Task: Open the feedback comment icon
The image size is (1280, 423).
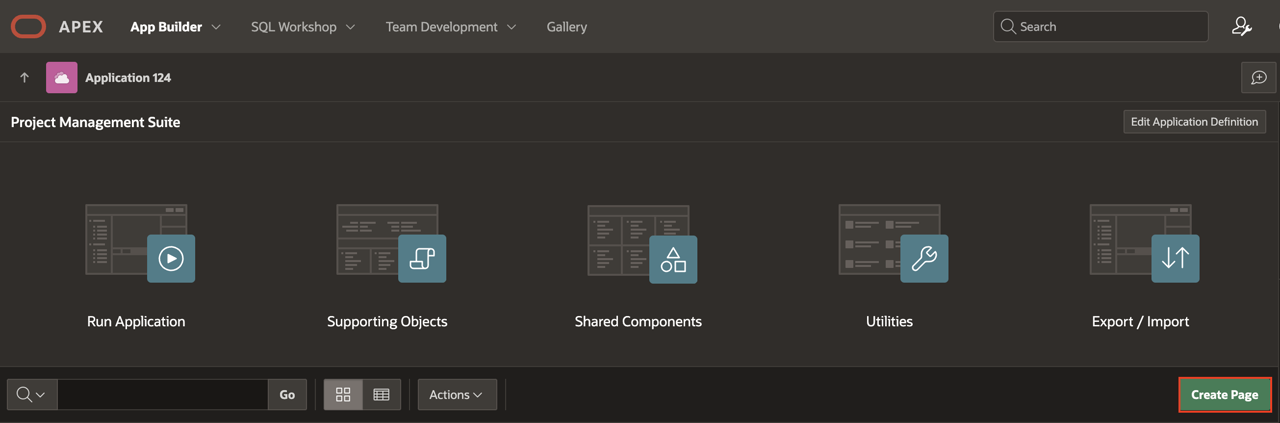Action: tap(1258, 78)
